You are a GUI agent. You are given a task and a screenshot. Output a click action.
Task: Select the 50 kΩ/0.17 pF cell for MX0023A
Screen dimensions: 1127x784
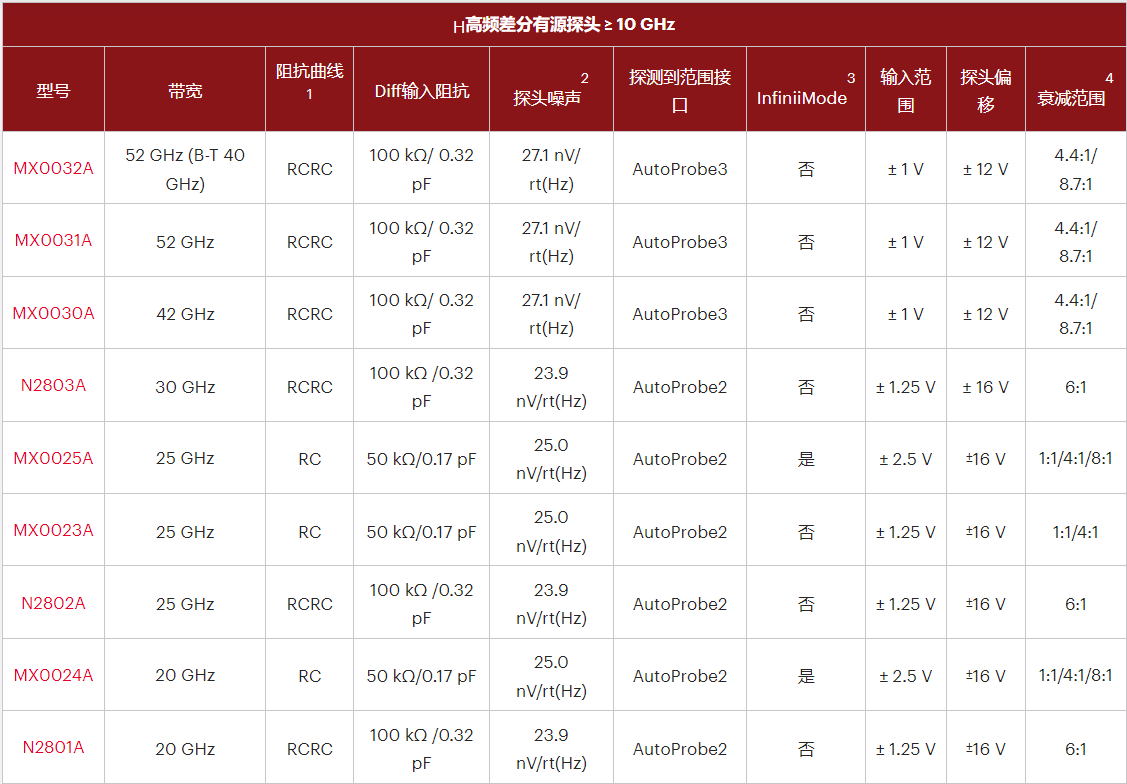click(421, 532)
